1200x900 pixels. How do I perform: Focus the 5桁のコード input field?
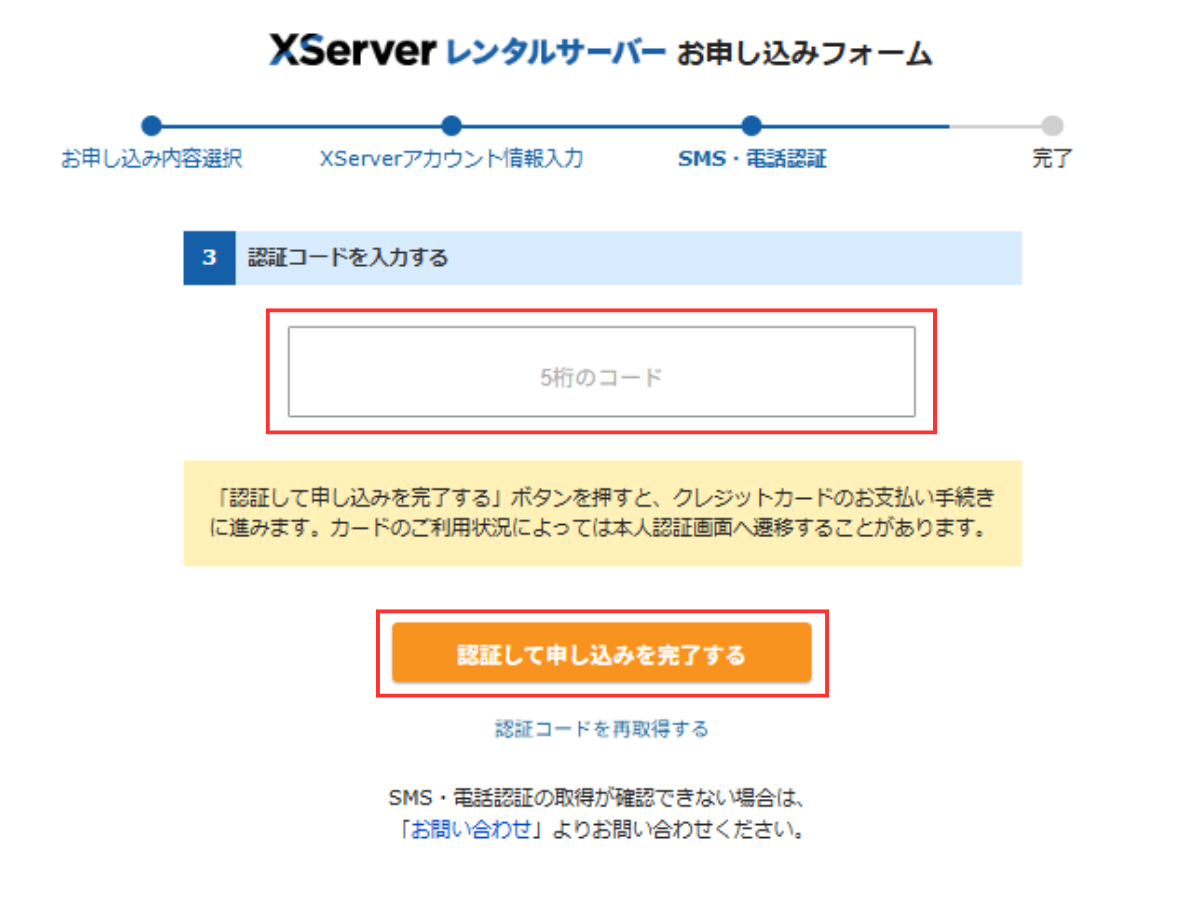pos(601,372)
